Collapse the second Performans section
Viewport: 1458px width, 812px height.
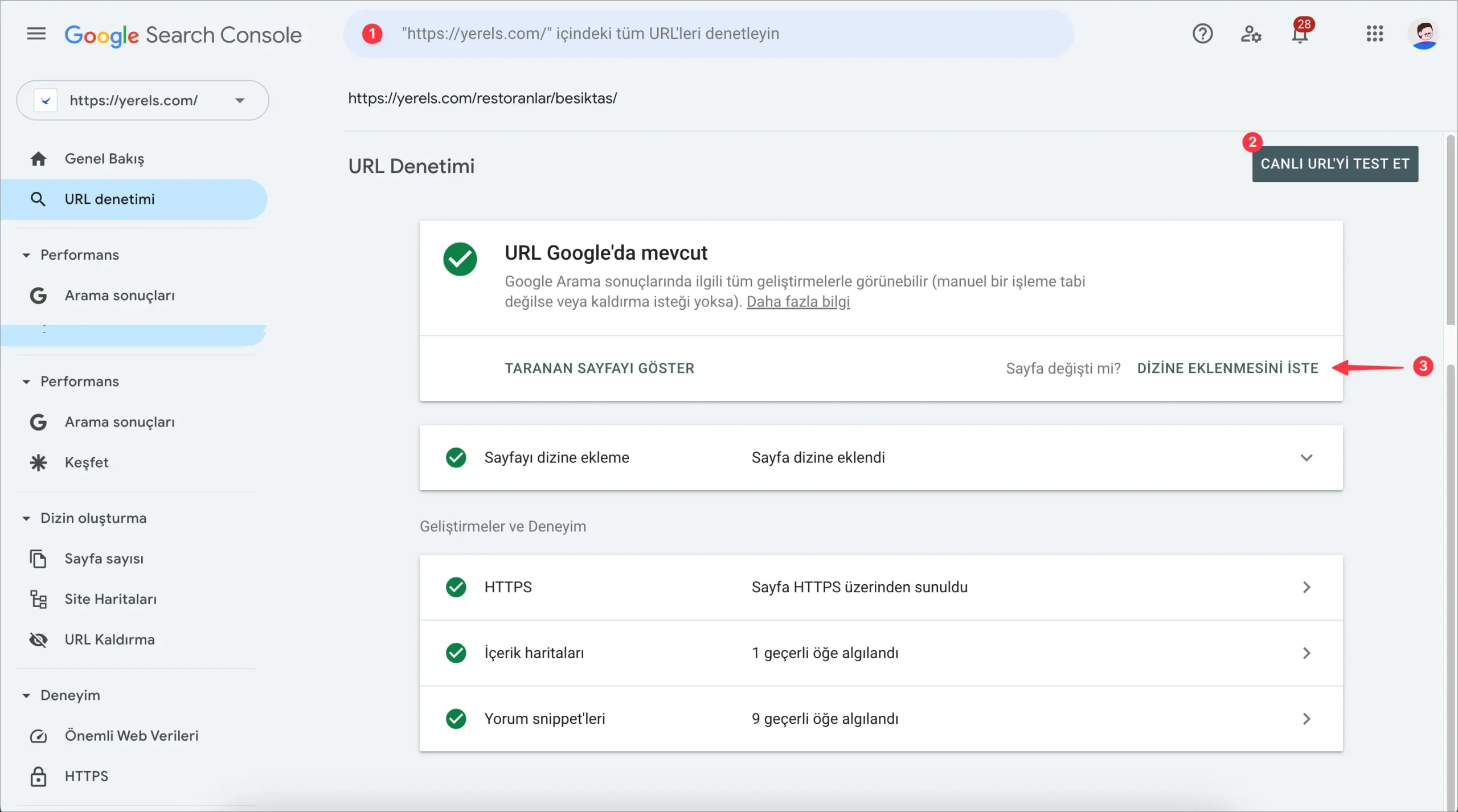tap(26, 382)
